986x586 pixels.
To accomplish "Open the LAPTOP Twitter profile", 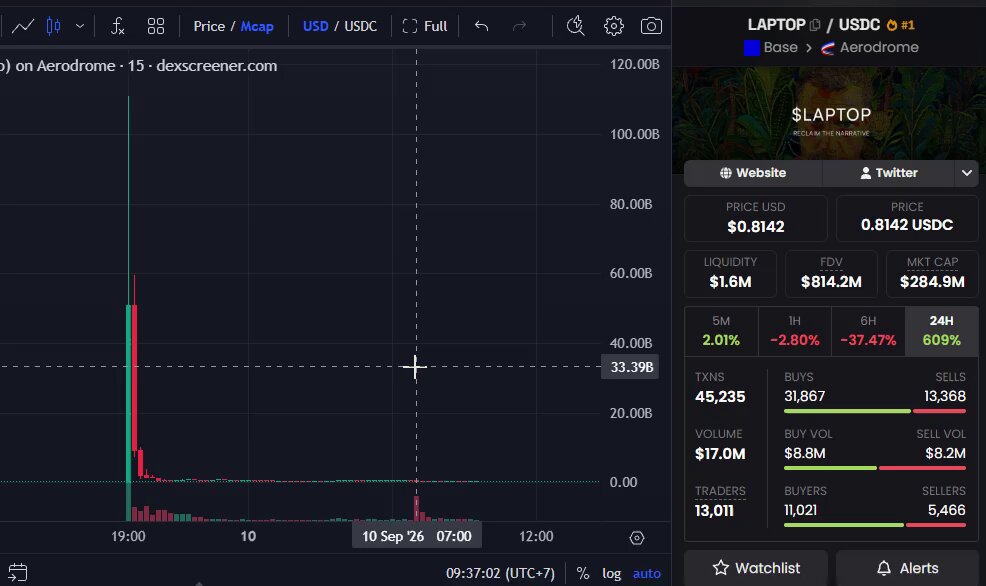I will point(889,173).
